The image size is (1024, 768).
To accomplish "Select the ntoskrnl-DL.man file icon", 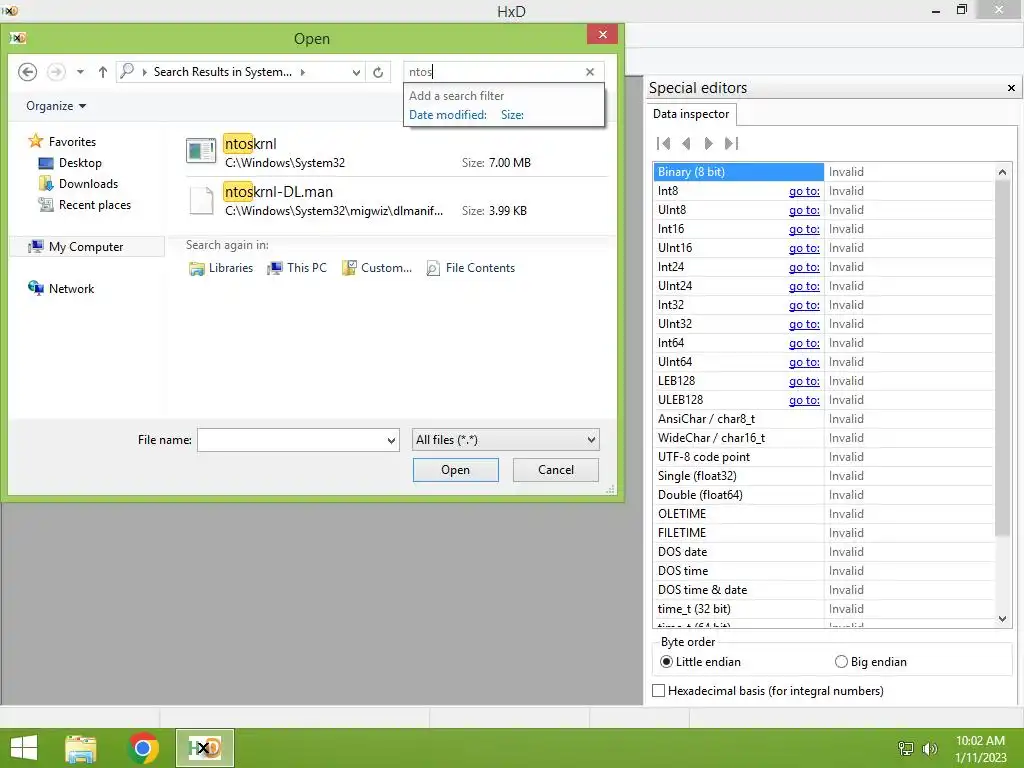I will tap(201, 200).
